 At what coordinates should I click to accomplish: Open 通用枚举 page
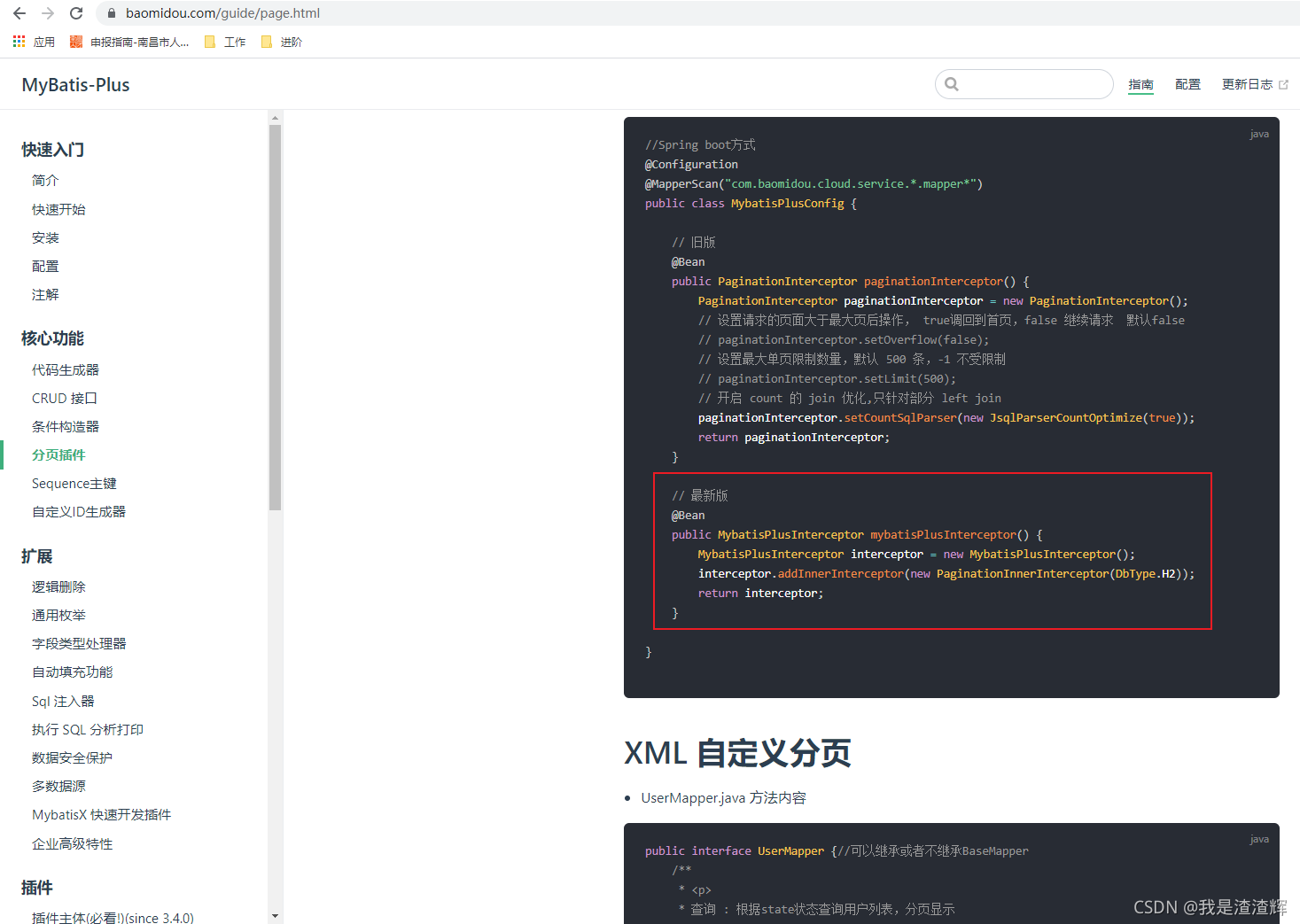pos(58,615)
